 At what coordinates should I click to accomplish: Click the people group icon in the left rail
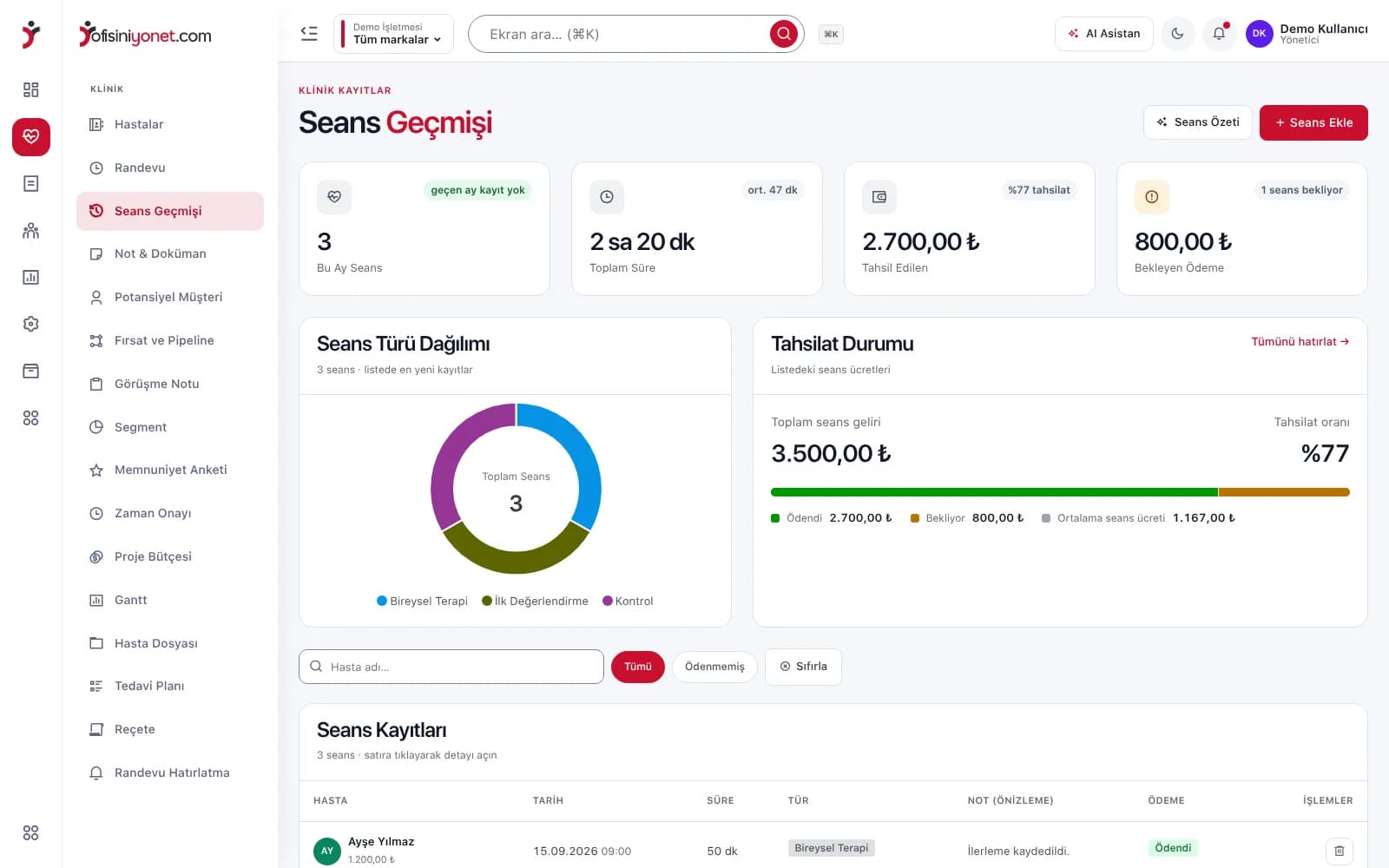tap(31, 230)
